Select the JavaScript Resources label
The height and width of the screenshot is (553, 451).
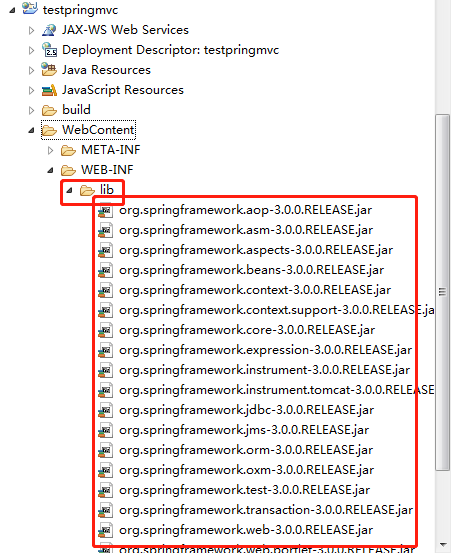[123, 90]
